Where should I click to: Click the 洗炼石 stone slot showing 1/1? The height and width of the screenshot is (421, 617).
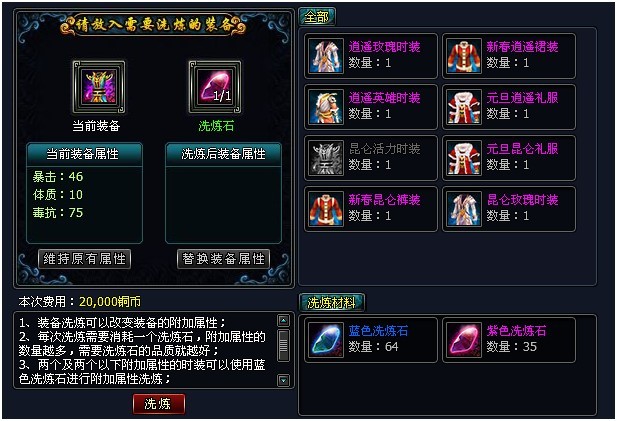[x=214, y=87]
